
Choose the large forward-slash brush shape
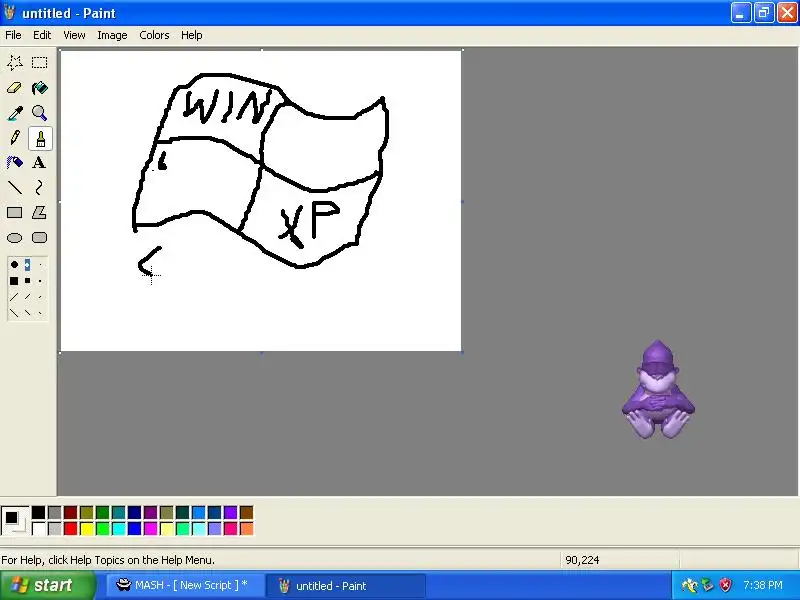(x=14, y=297)
